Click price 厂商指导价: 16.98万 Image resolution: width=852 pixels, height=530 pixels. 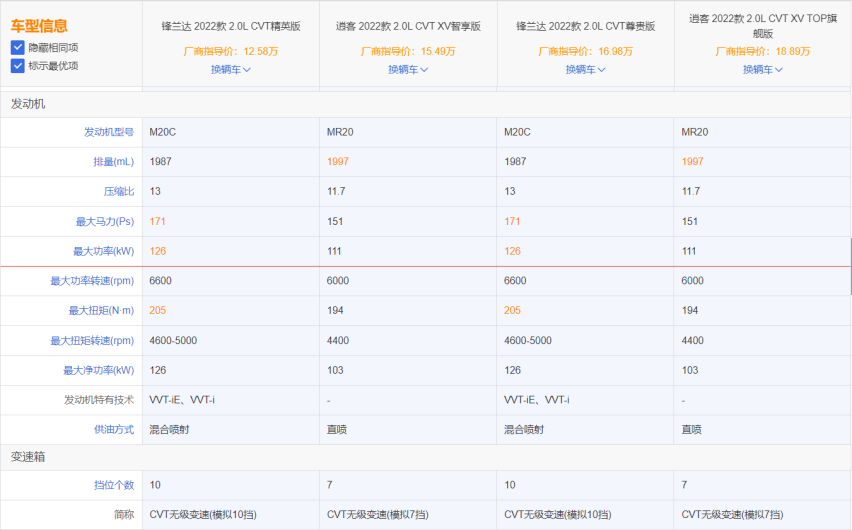(586, 51)
